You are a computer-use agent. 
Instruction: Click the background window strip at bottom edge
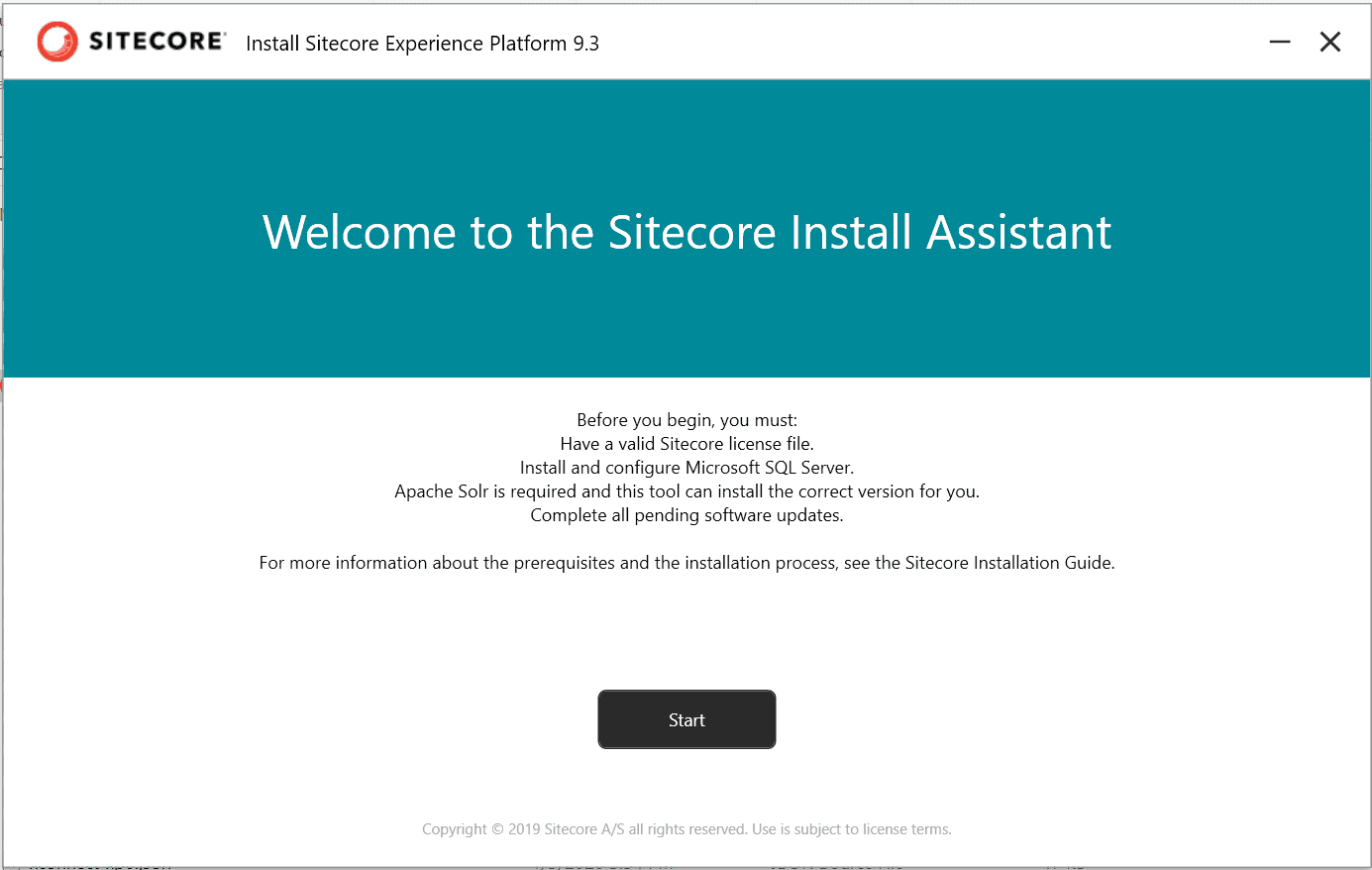686,866
